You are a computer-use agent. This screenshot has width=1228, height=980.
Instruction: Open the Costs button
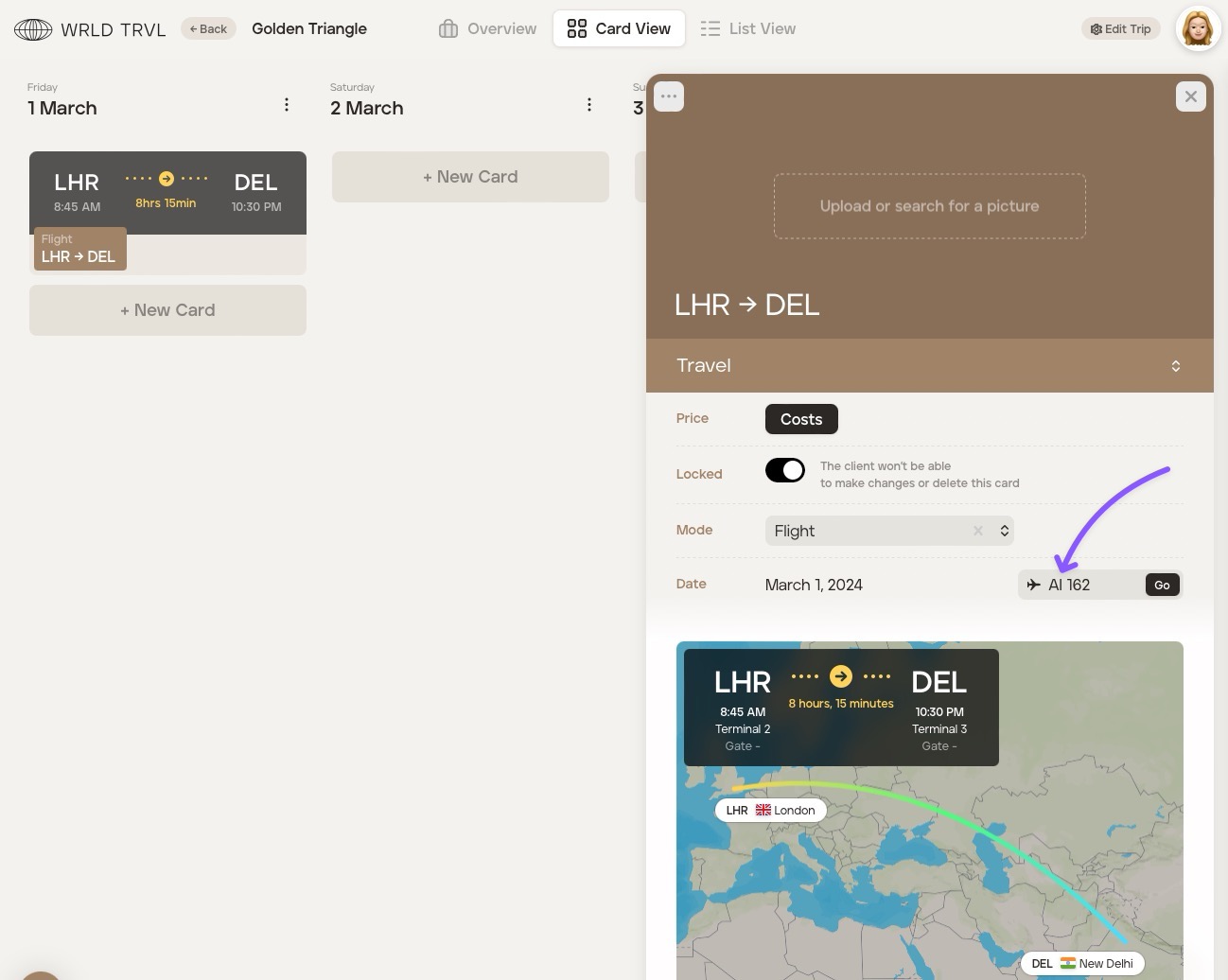click(800, 419)
